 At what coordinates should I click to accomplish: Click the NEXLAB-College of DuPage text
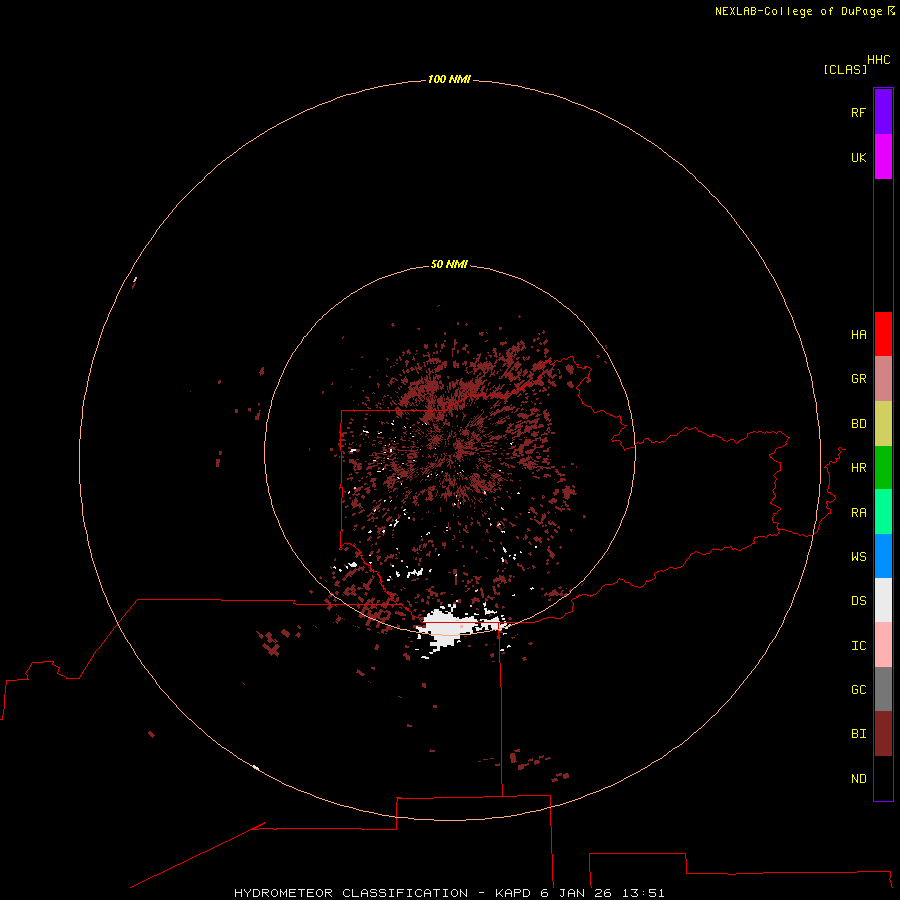pos(798,11)
